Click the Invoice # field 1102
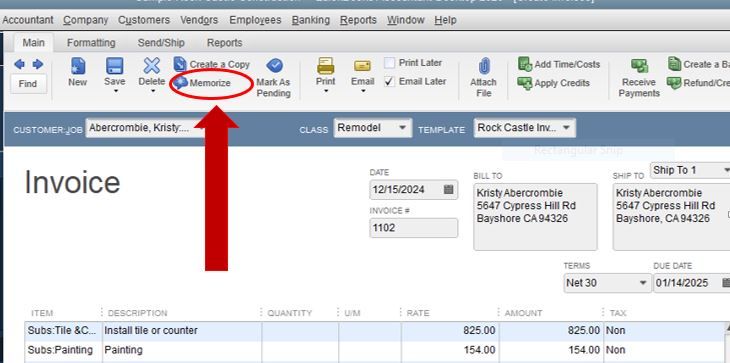 413,228
